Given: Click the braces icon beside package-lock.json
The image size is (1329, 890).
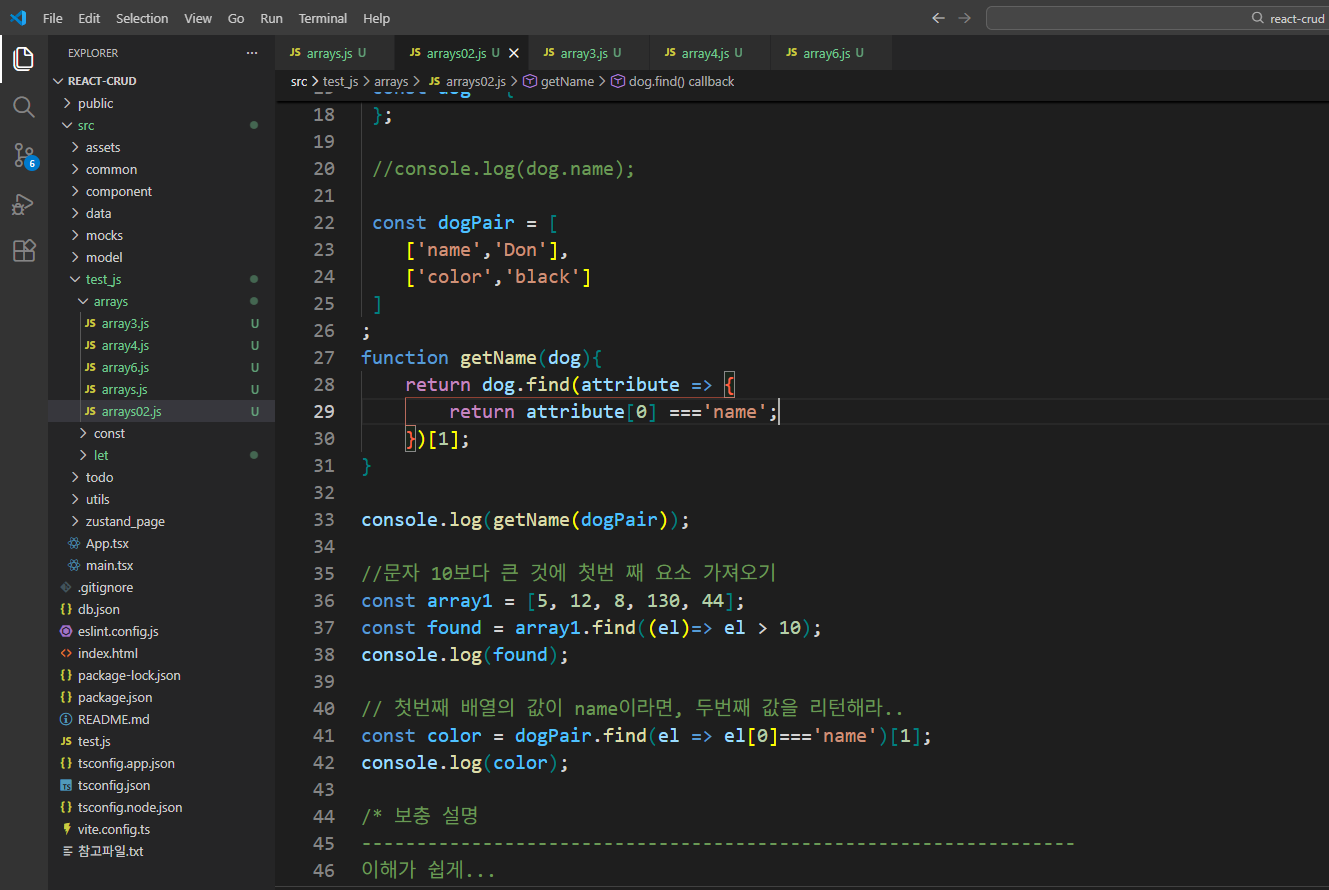Looking at the screenshot, I should [66, 676].
